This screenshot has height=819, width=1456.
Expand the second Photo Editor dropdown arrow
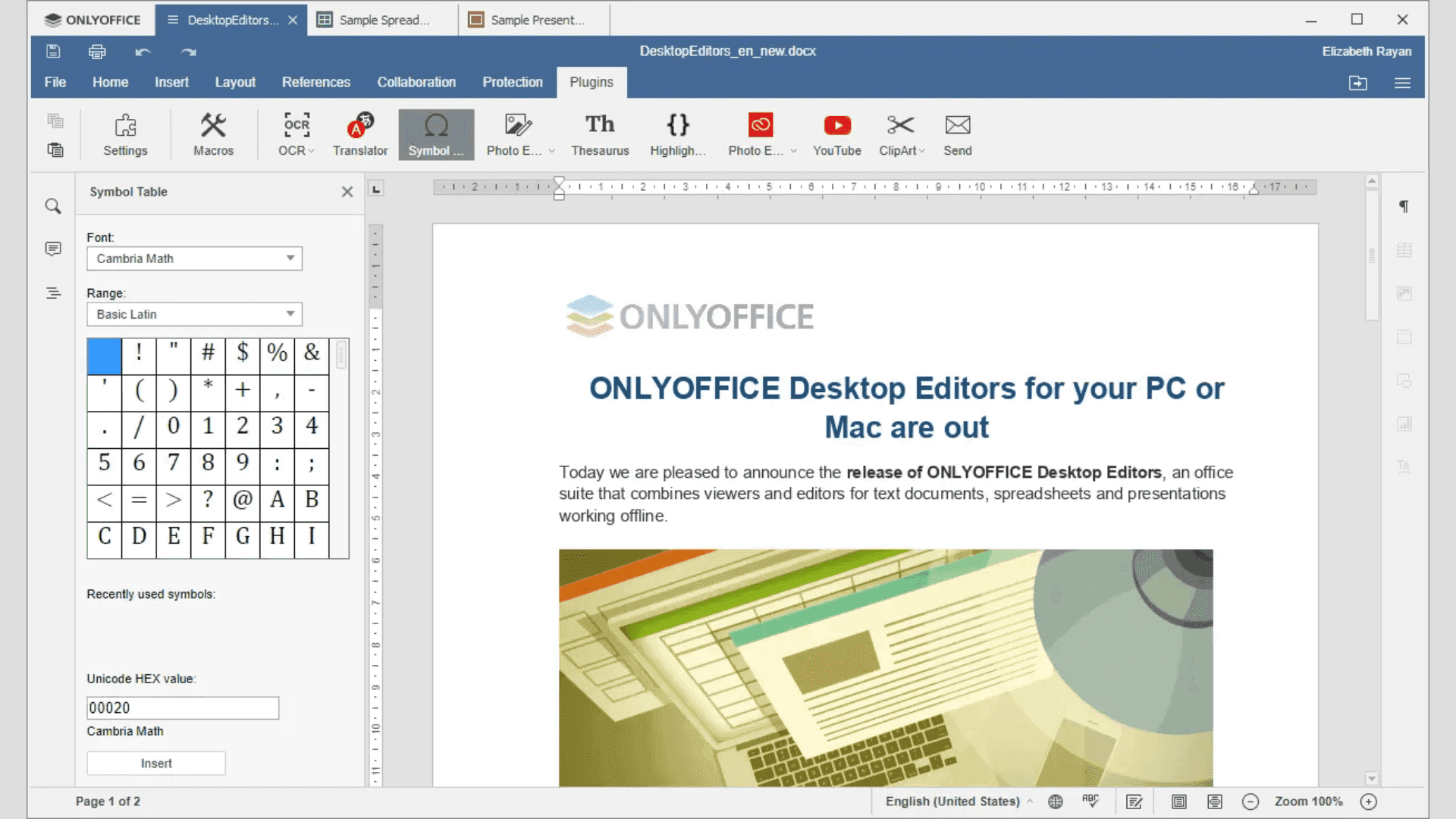point(794,151)
